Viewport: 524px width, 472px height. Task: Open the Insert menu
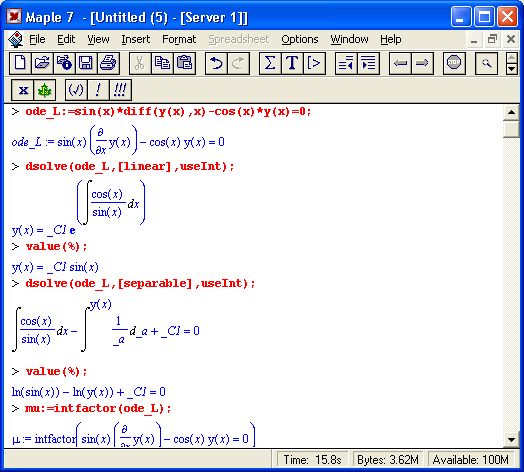click(x=135, y=39)
